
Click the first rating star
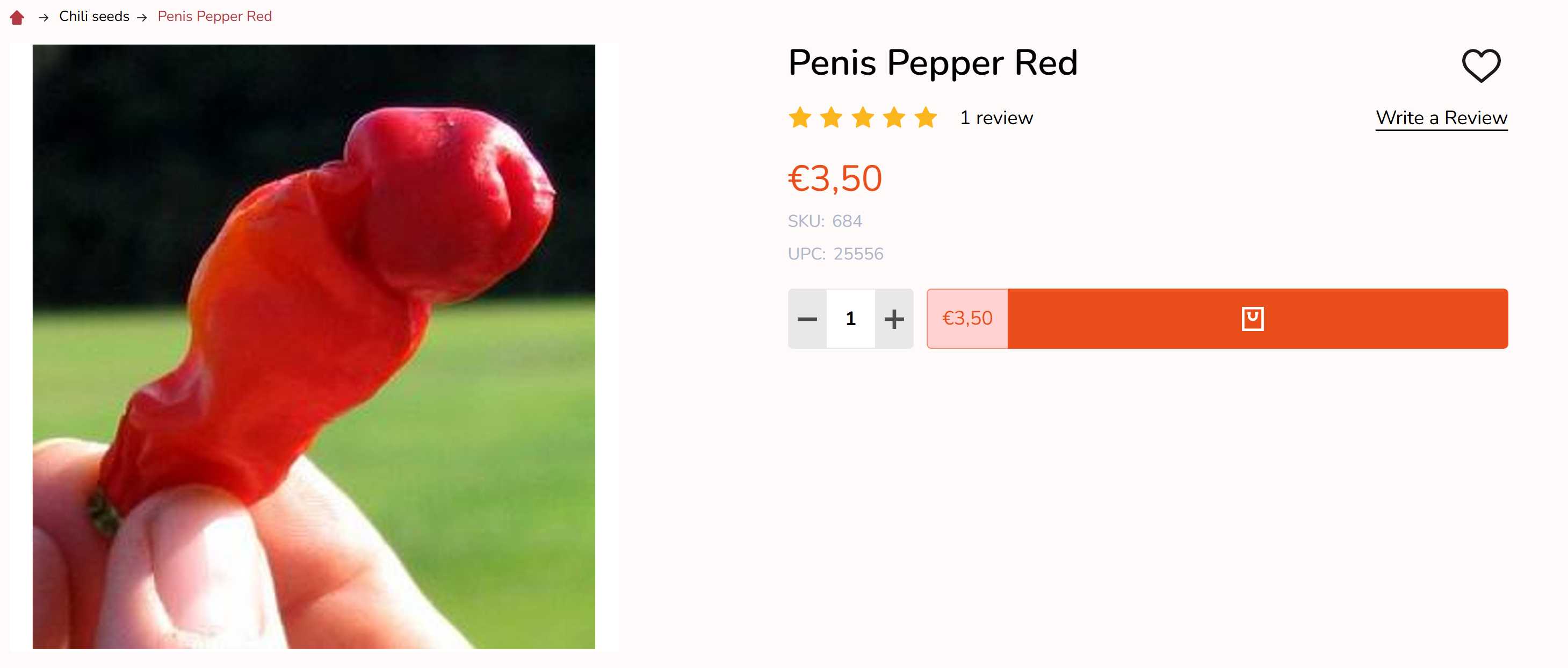pyautogui.click(x=800, y=118)
